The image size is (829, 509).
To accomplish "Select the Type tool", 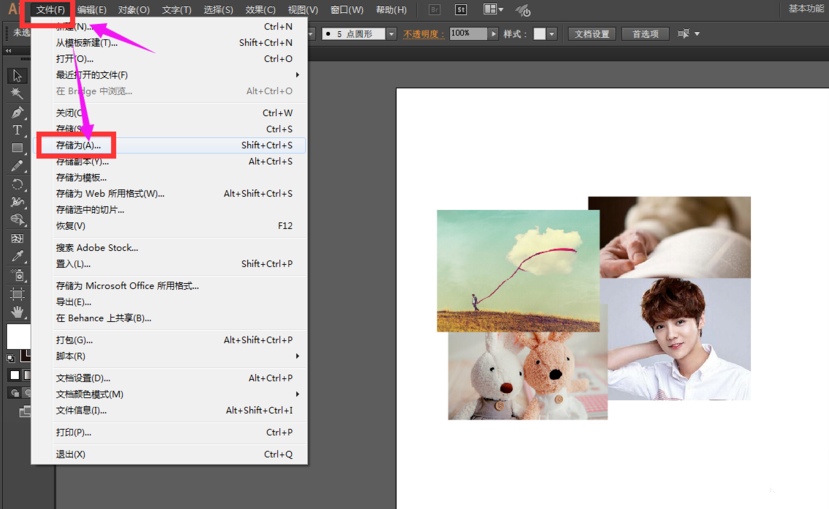I will (17, 130).
